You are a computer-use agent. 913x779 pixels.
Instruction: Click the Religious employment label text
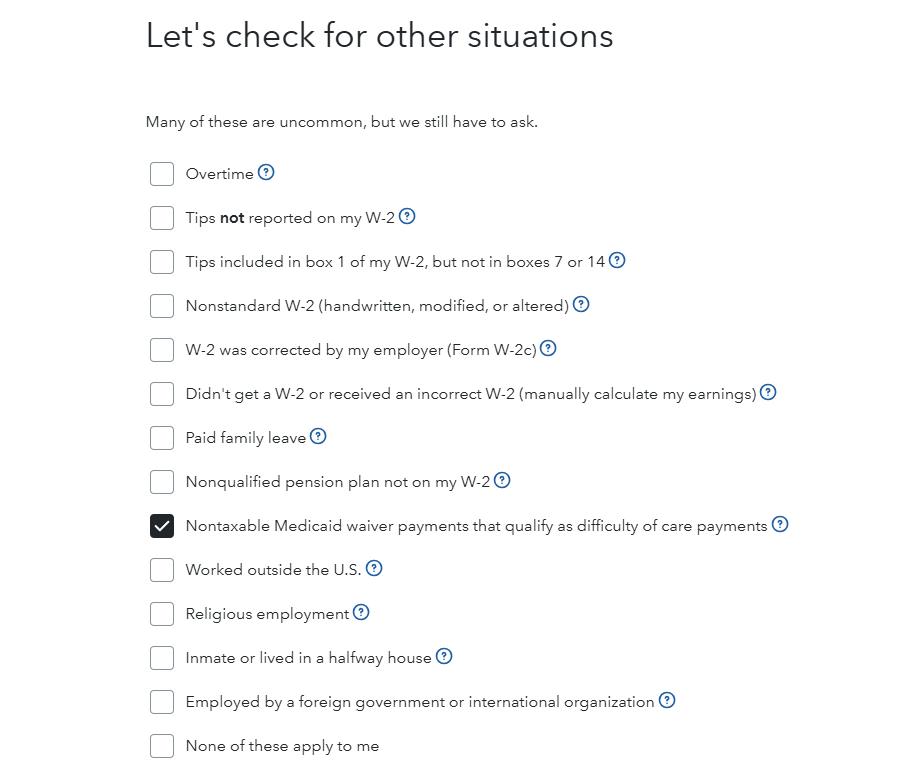point(267,614)
